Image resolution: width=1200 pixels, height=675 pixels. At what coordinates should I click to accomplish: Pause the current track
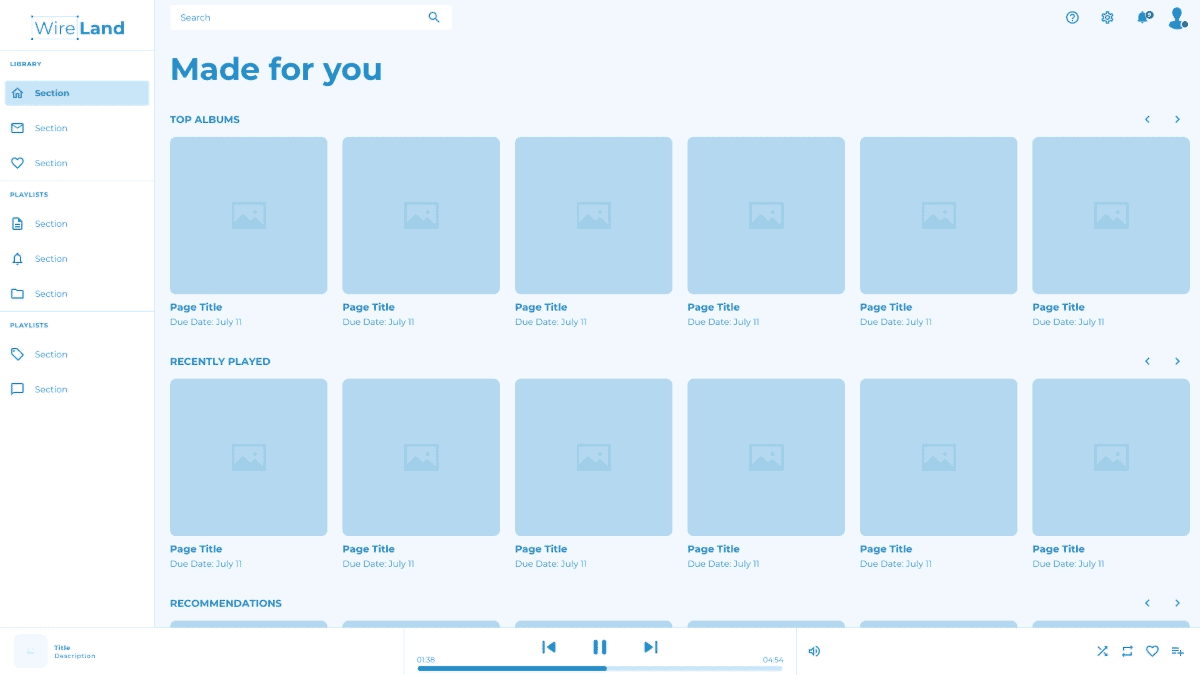pos(599,647)
